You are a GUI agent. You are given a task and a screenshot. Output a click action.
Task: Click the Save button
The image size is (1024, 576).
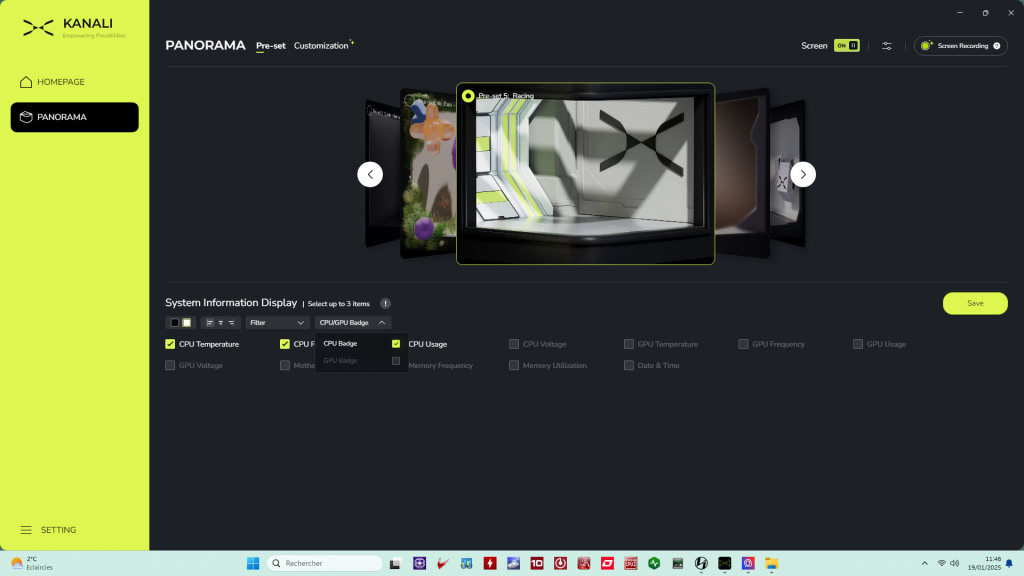pyautogui.click(x=974, y=303)
